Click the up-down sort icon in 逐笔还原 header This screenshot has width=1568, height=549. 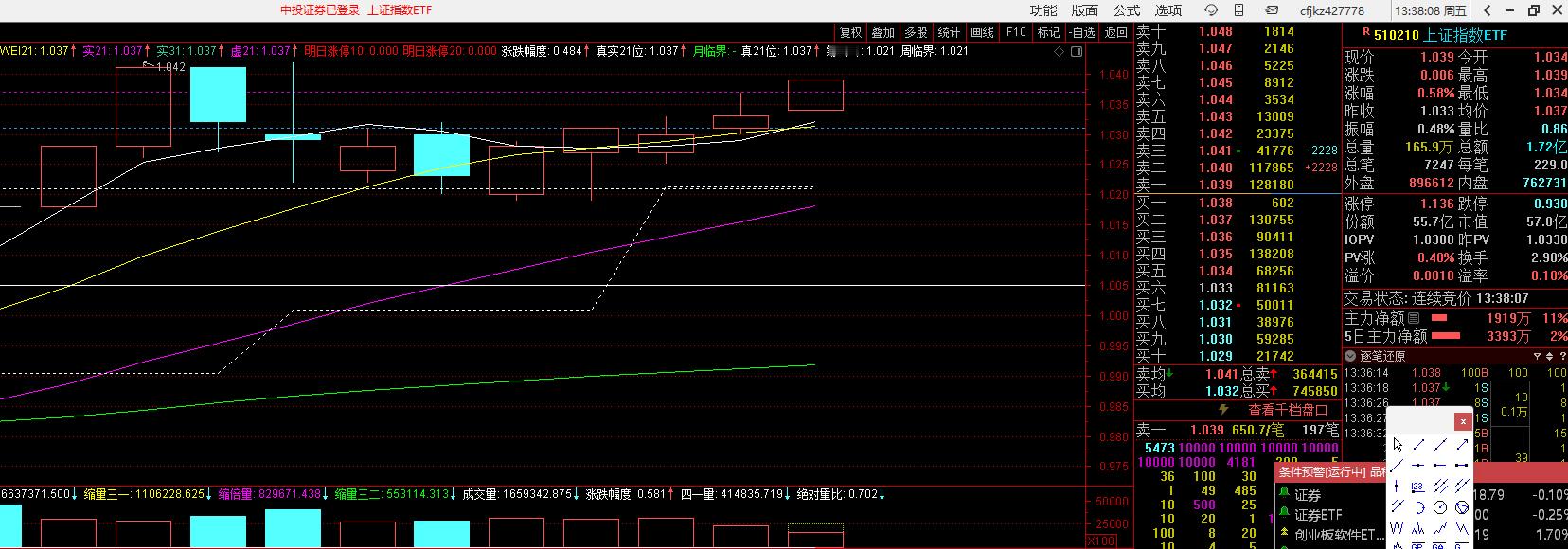click(x=1550, y=356)
